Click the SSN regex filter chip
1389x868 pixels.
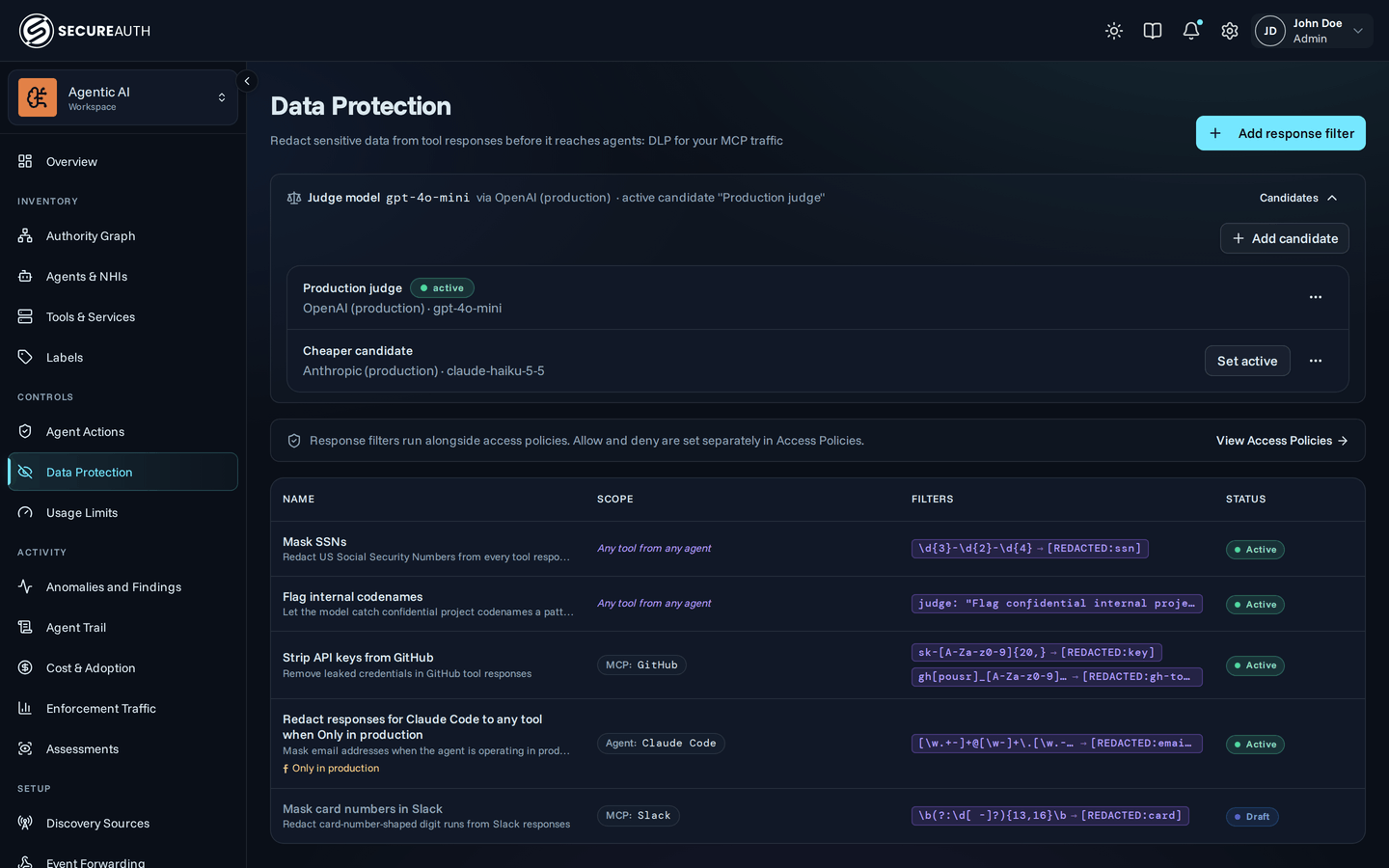tap(1029, 549)
